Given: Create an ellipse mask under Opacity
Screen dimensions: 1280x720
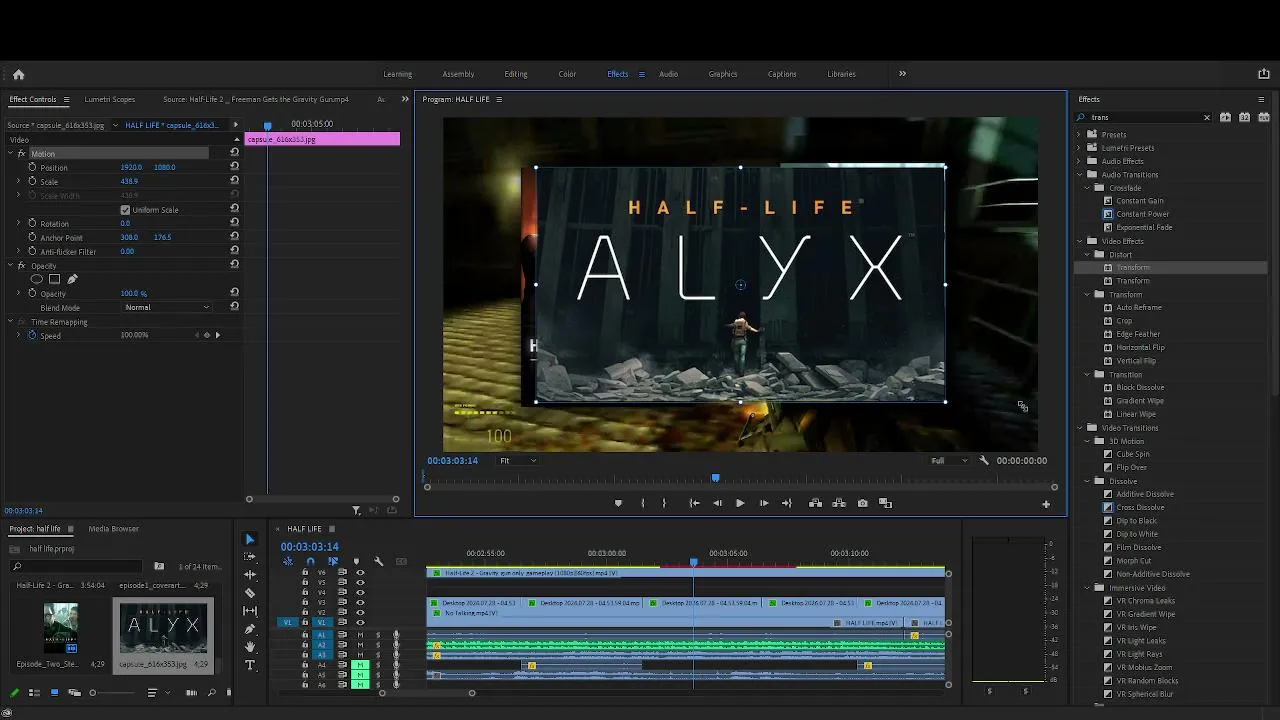Looking at the screenshot, I should 37,279.
